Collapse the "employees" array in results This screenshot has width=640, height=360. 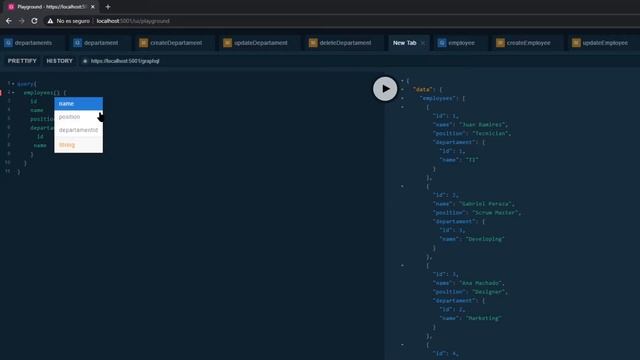click(x=402, y=98)
